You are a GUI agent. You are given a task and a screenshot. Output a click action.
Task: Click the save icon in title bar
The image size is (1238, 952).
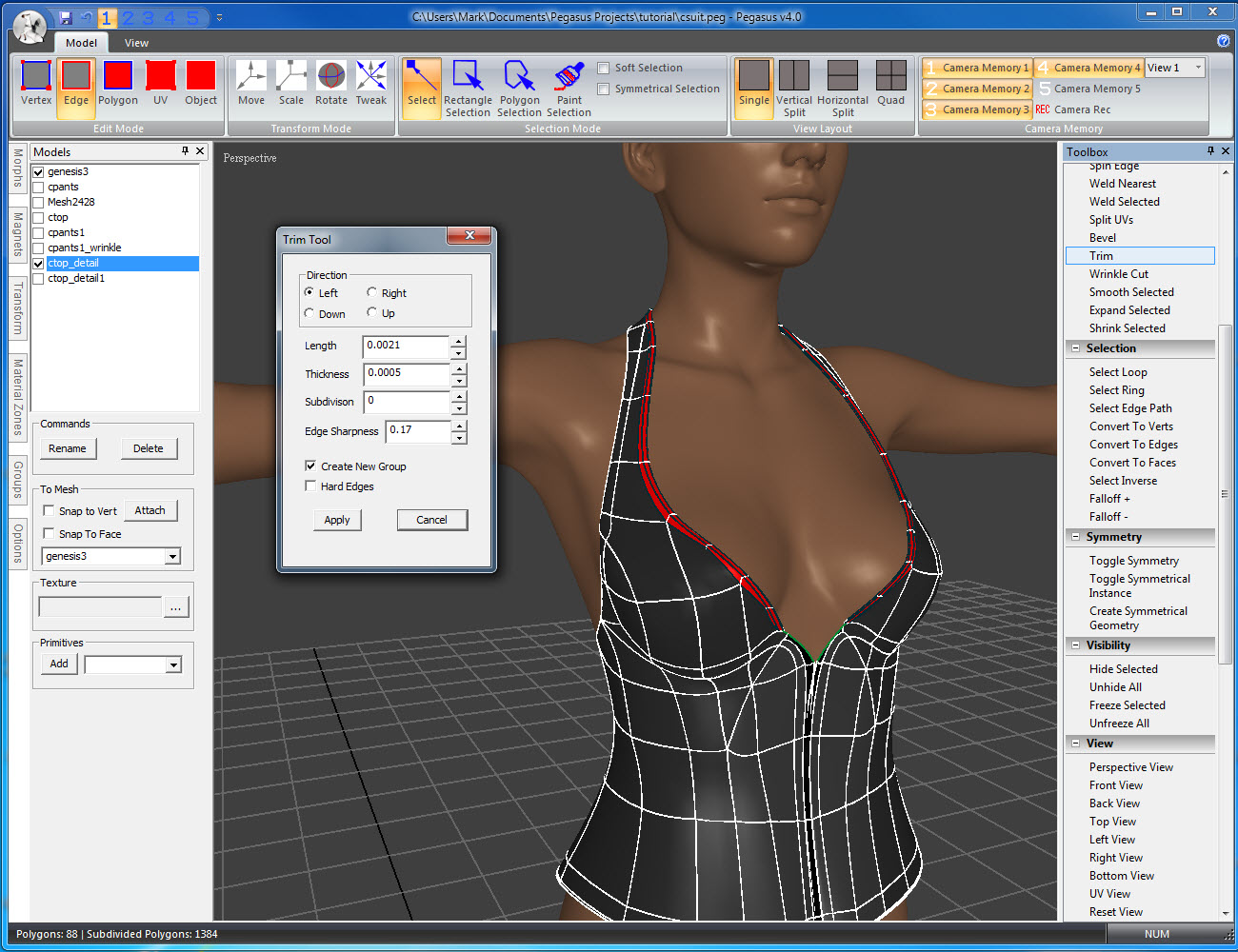(x=66, y=18)
